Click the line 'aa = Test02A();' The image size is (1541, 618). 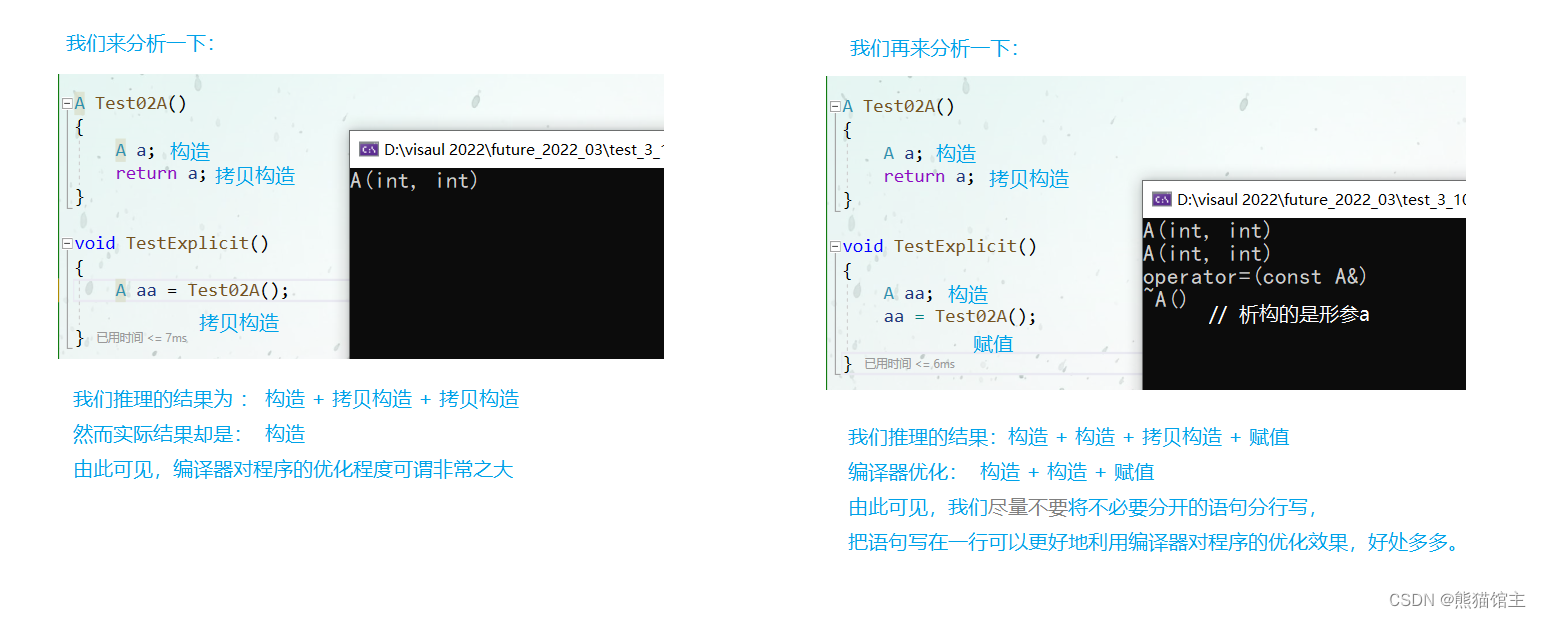point(960,316)
